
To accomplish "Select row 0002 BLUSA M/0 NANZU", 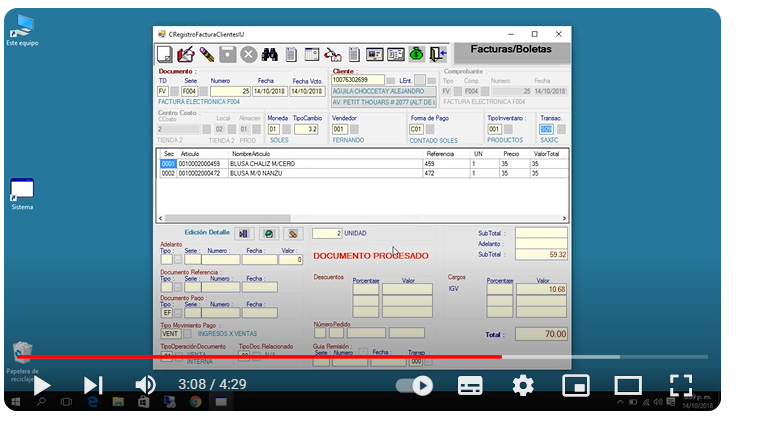I will coord(364,173).
